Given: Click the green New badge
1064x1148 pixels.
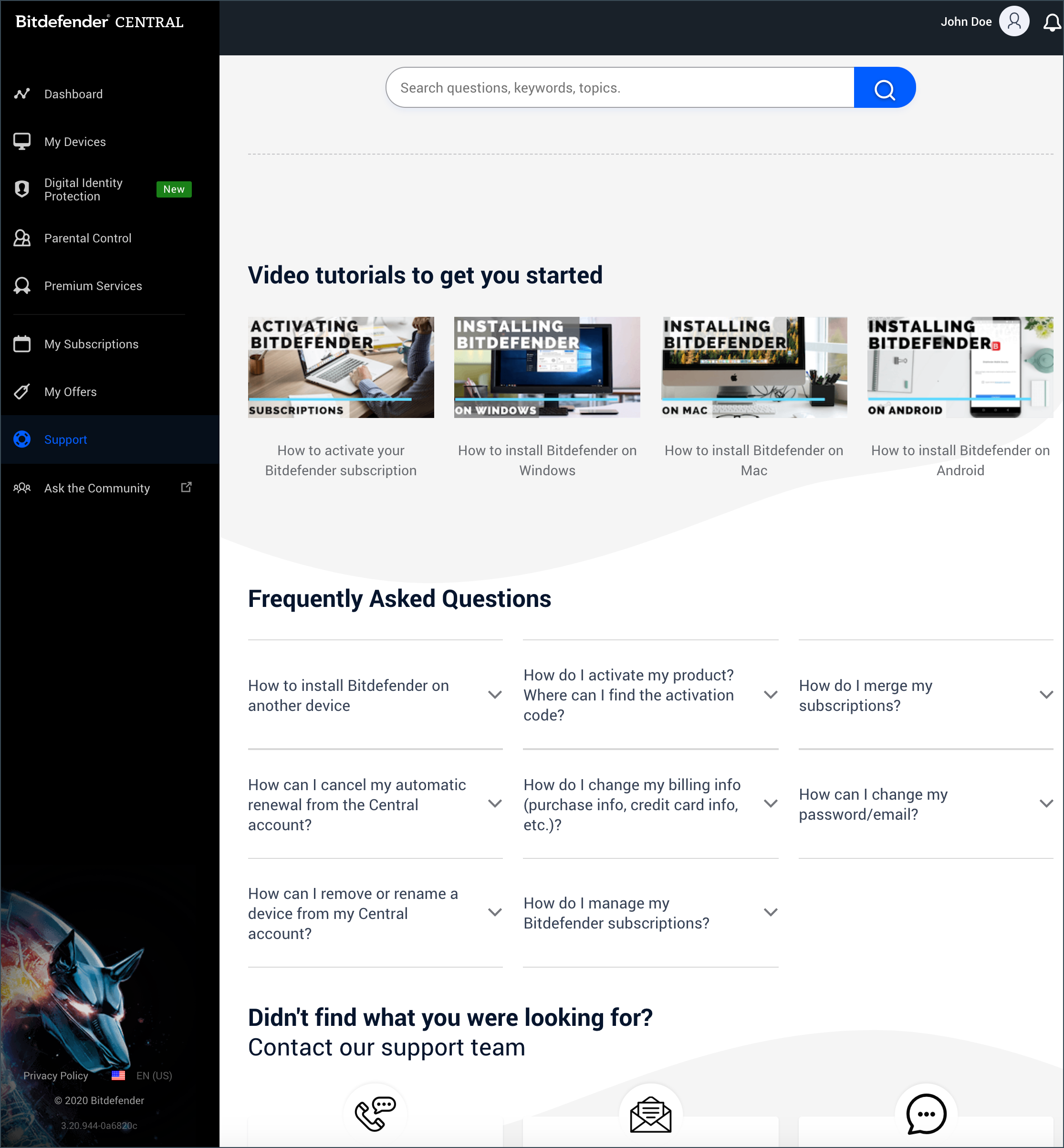Looking at the screenshot, I should tap(174, 189).
